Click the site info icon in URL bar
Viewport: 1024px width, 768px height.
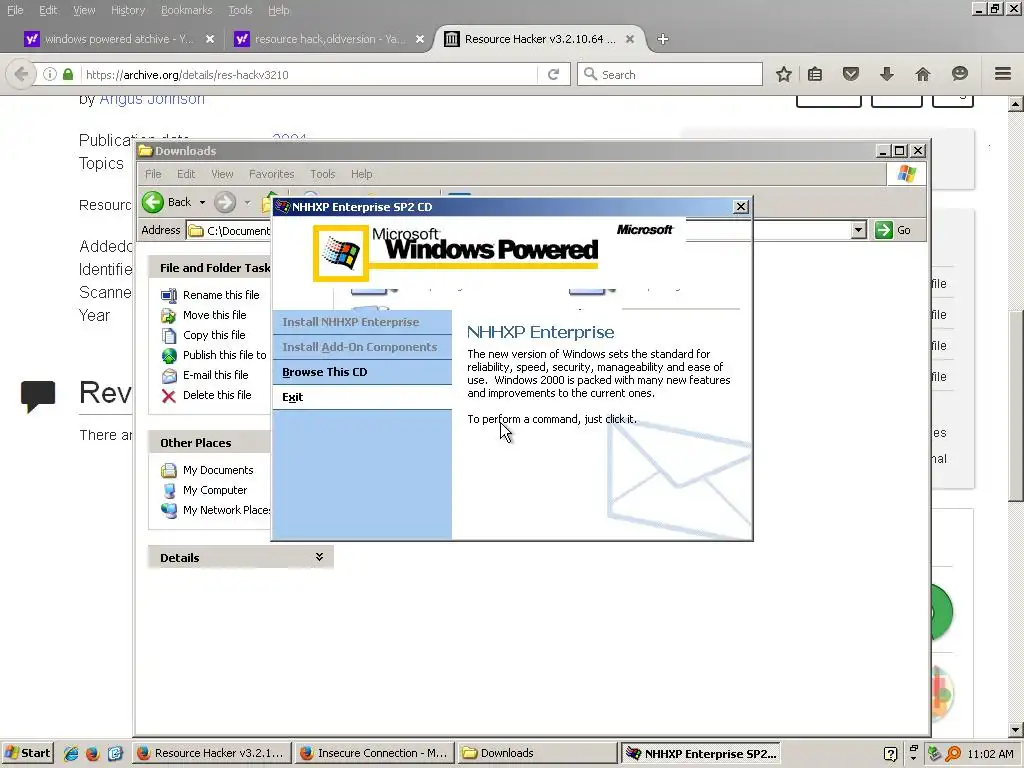coord(49,74)
